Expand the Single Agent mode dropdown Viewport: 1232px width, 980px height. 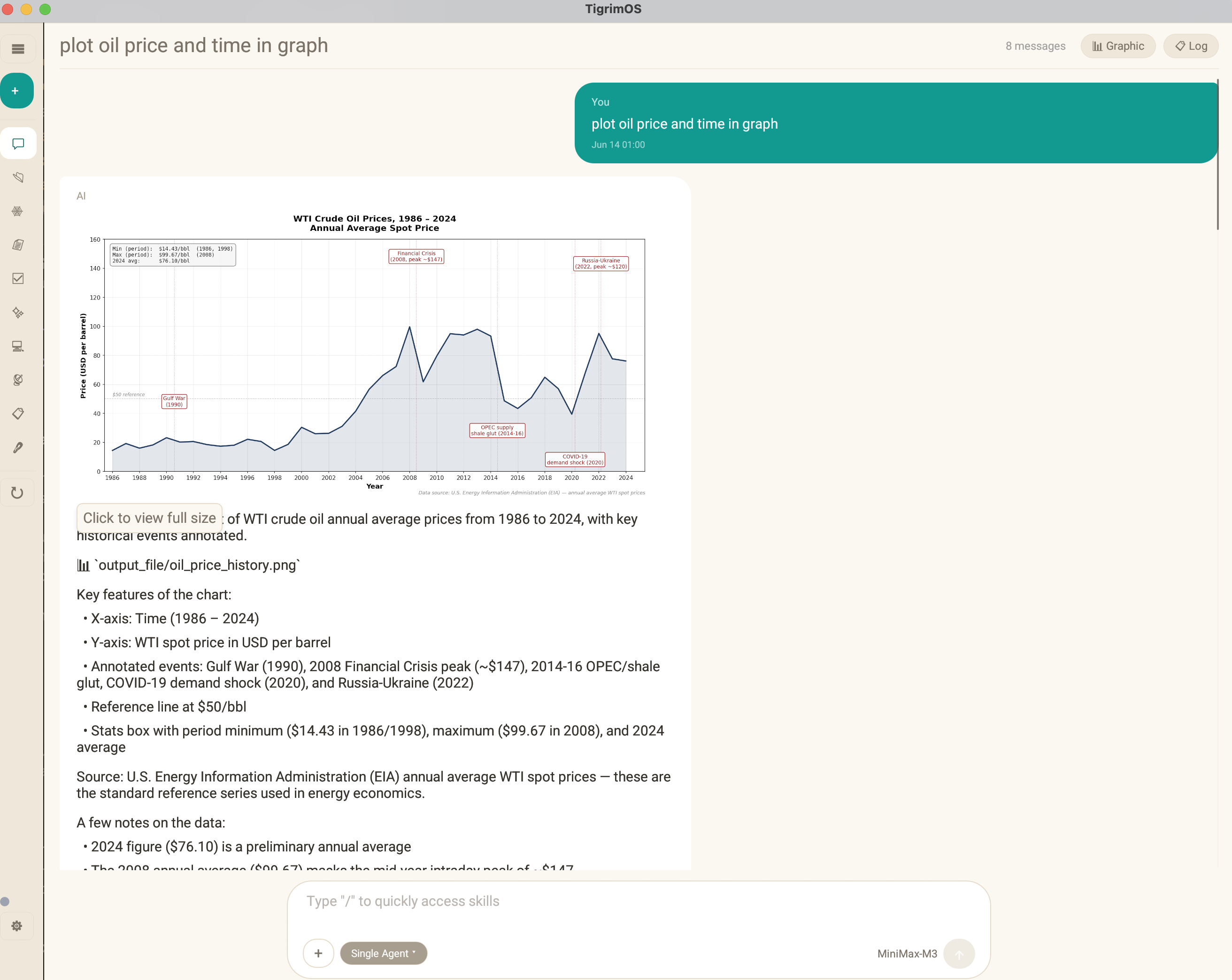384,953
